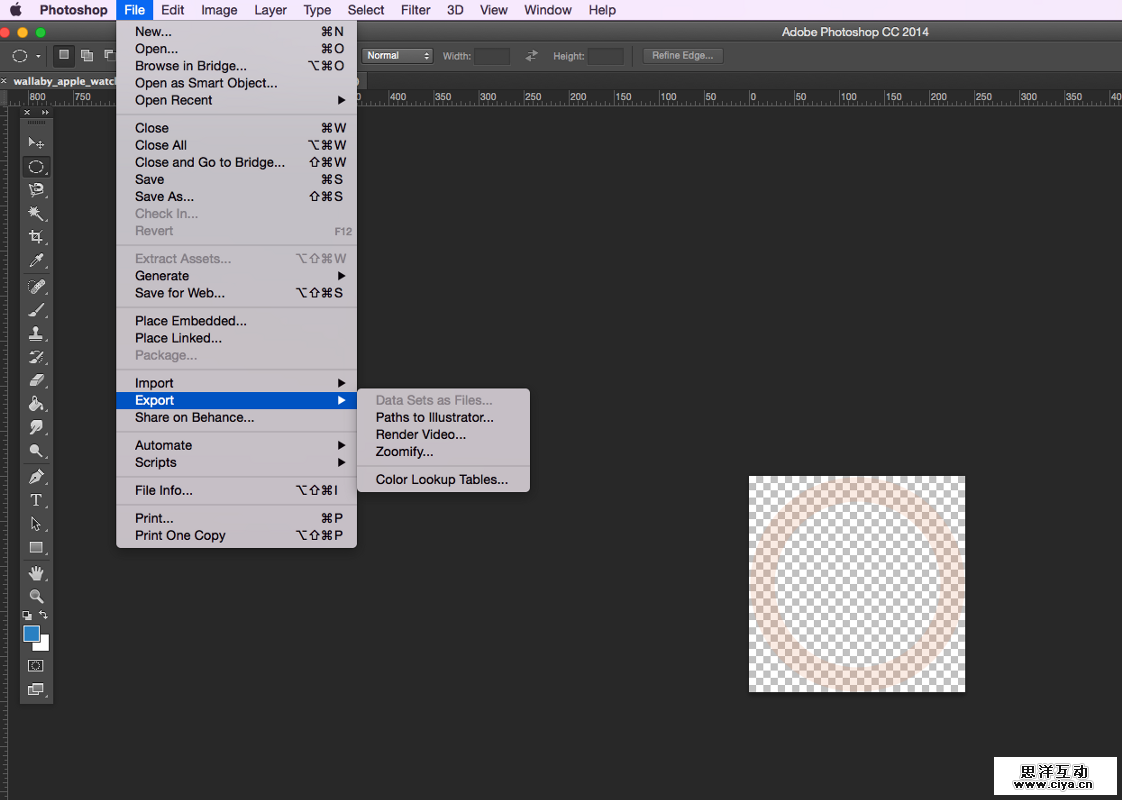Choose Save for Web from File menu

pos(180,293)
